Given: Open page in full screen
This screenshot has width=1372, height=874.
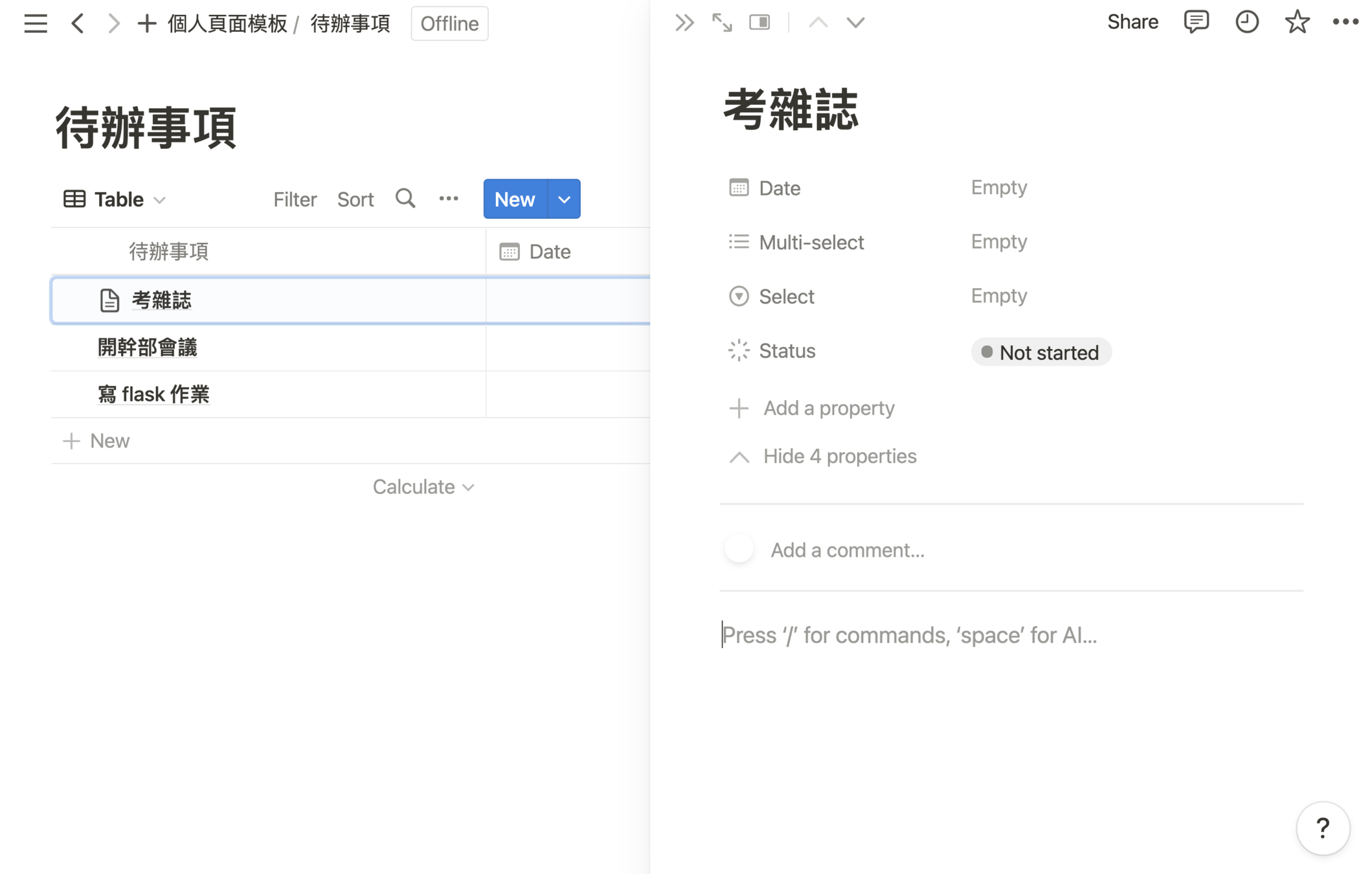Looking at the screenshot, I should (721, 23).
